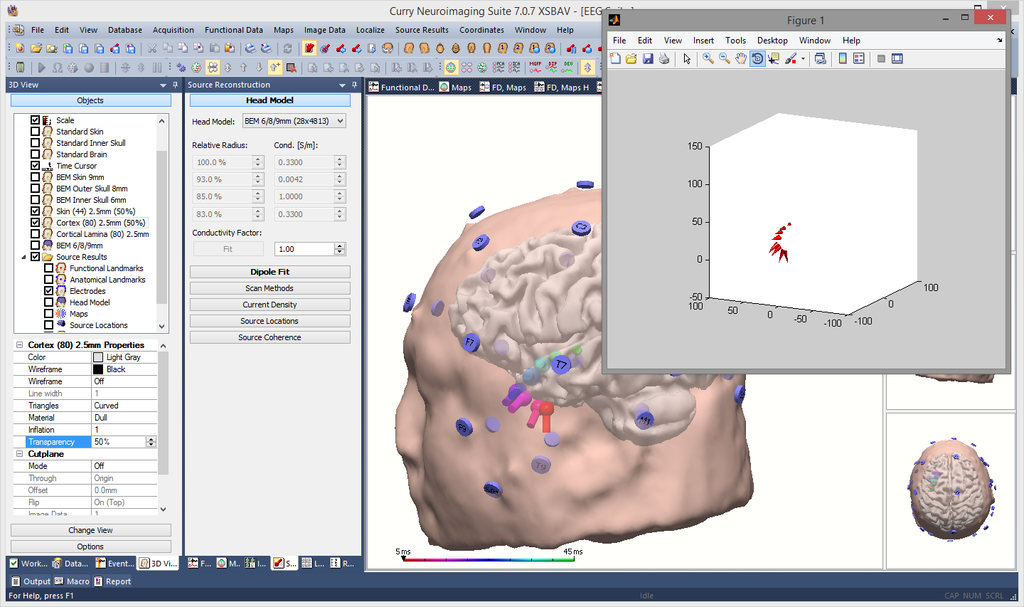This screenshot has height=607, width=1024.
Task: Open the Functional Data menu
Action: [233, 30]
